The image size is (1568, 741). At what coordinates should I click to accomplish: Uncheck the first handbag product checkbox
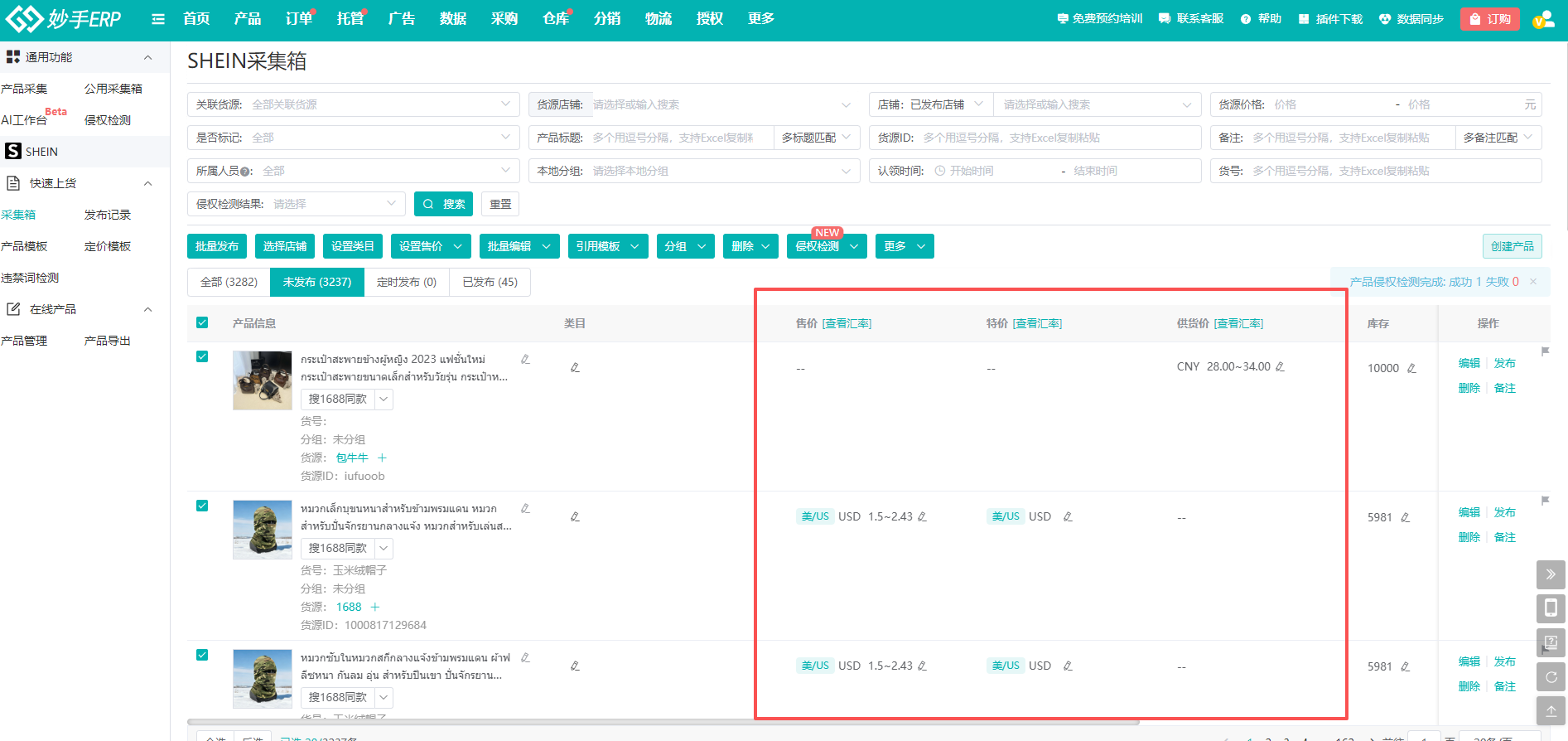coord(202,356)
